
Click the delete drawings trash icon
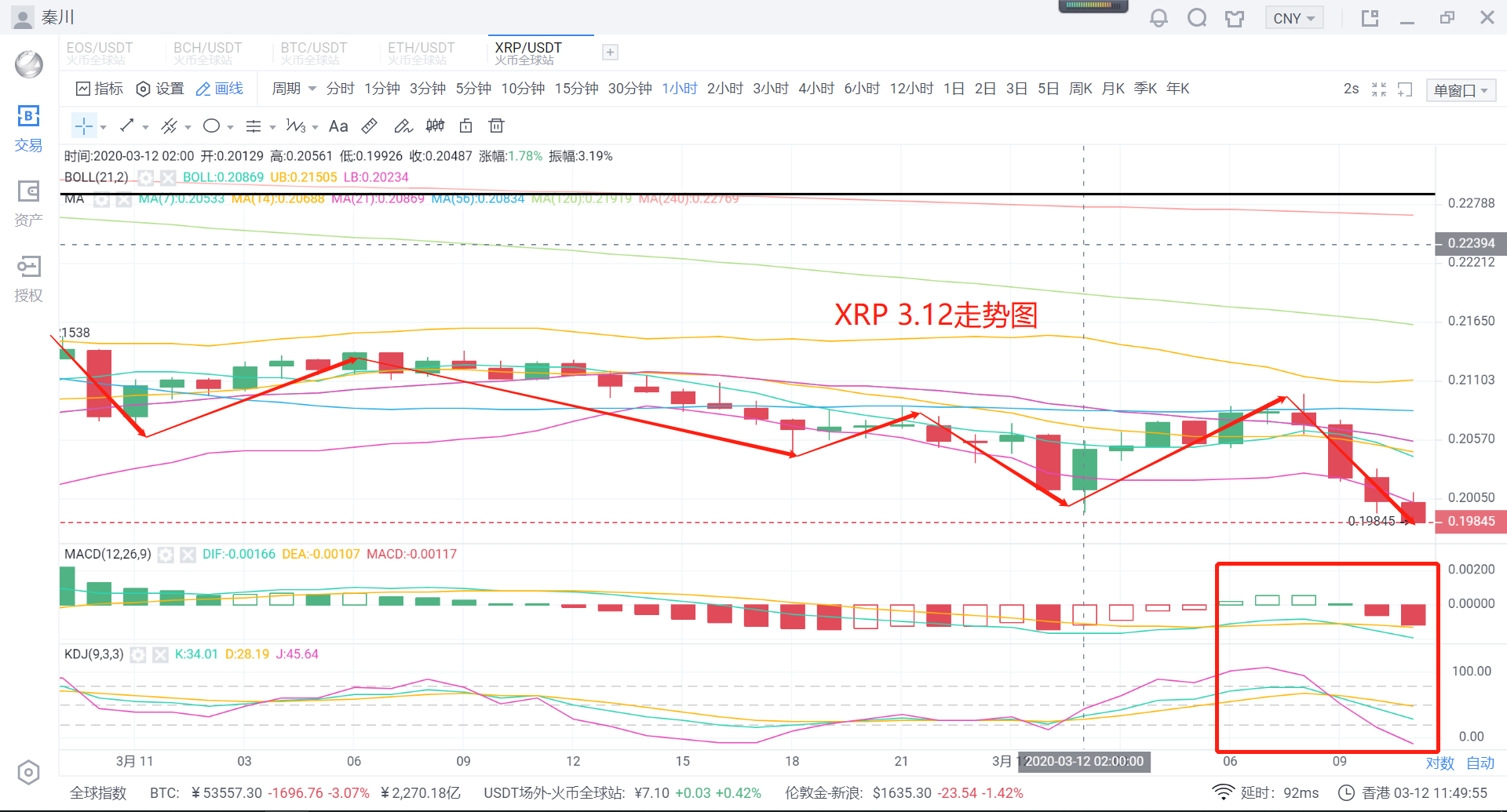tap(496, 126)
